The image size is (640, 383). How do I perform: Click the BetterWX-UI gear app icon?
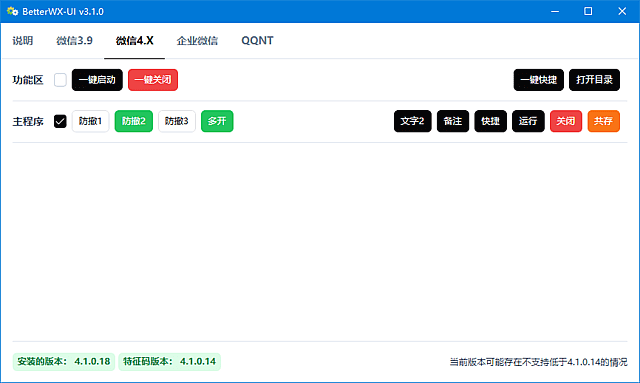12,11
